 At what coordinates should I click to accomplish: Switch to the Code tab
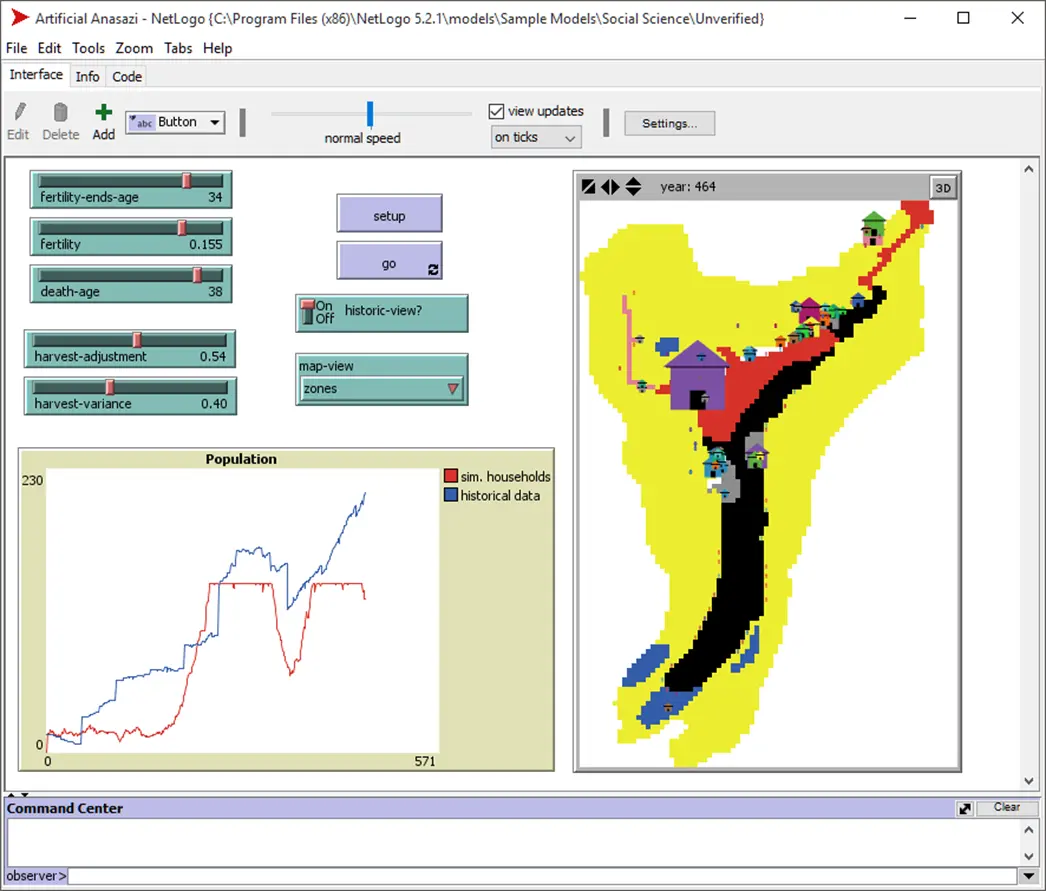coord(127,77)
